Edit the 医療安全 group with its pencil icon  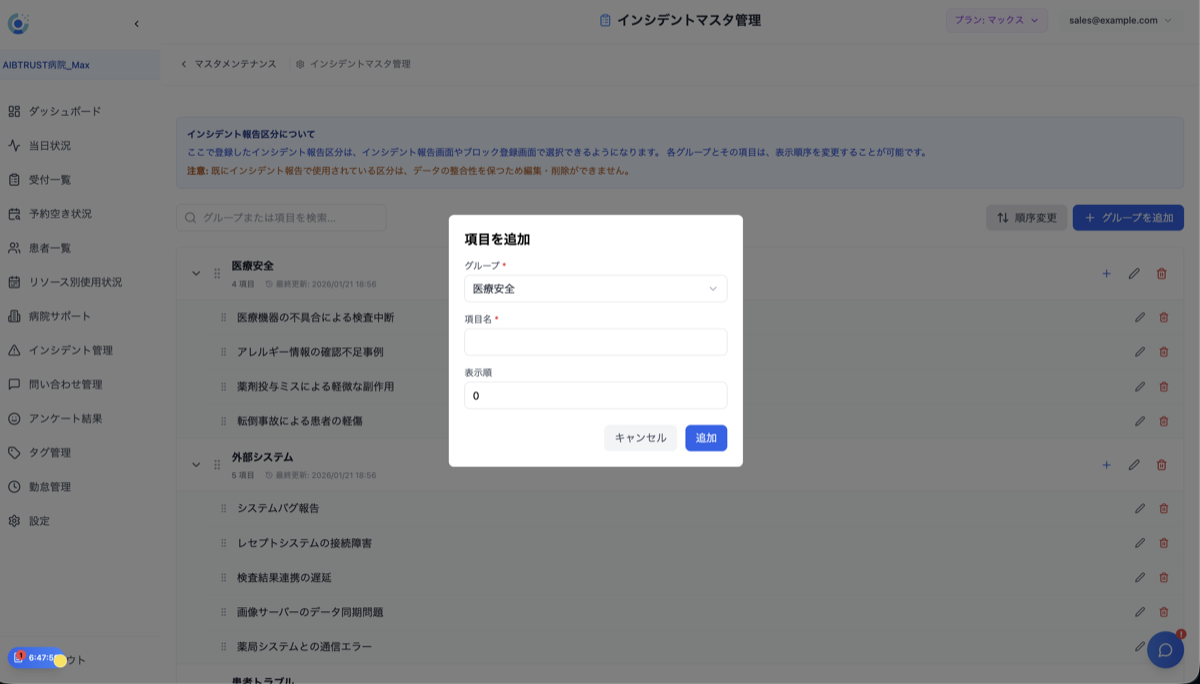(x=1135, y=272)
